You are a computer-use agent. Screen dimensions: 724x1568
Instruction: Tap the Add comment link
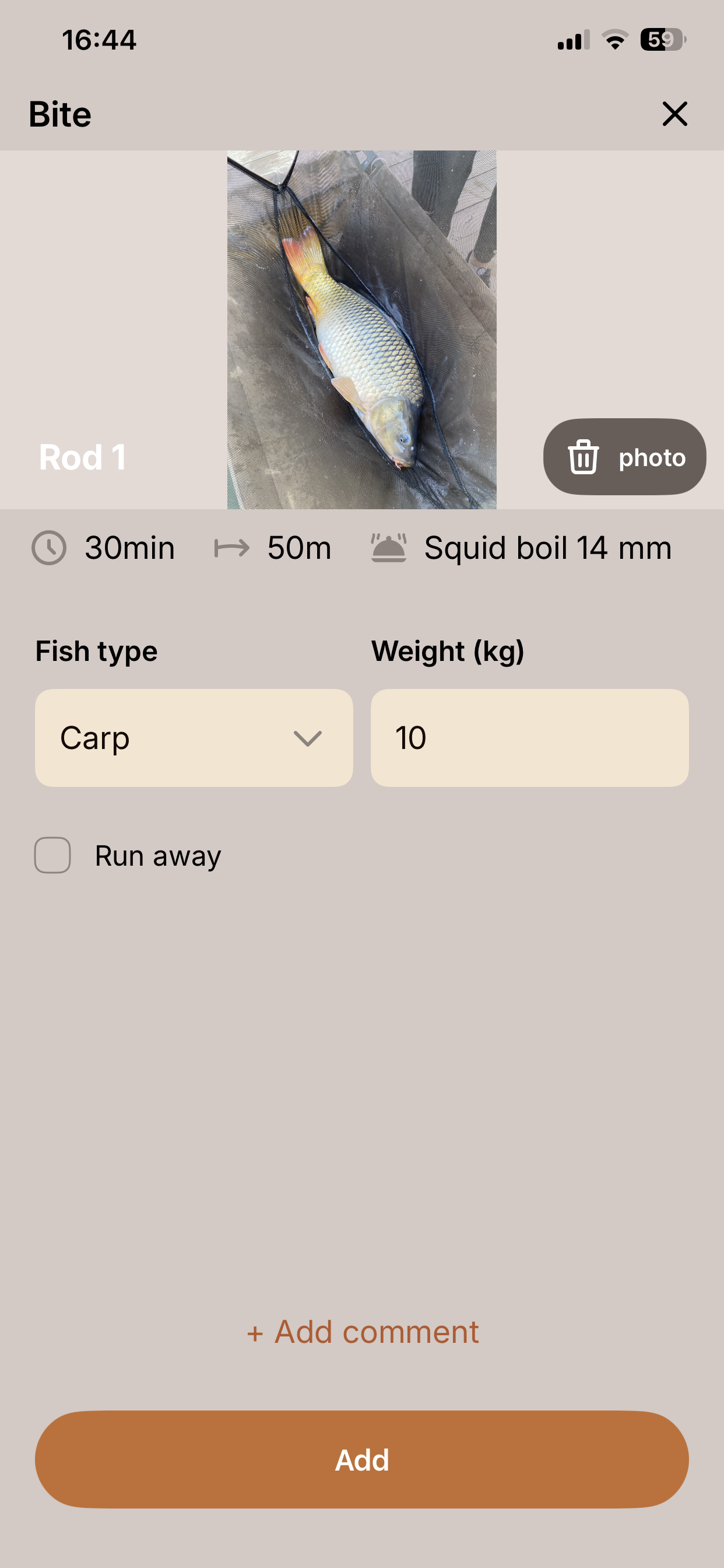[376, 1332]
